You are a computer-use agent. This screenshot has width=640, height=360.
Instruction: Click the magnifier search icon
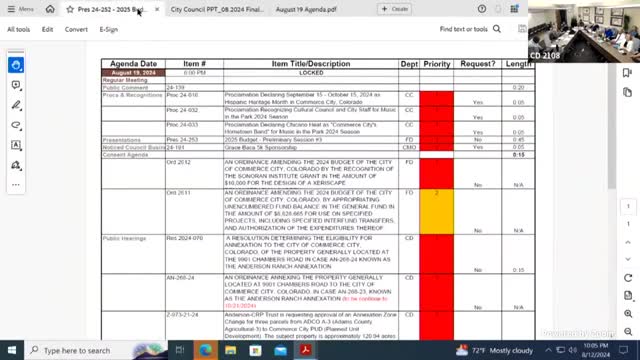pos(497,29)
